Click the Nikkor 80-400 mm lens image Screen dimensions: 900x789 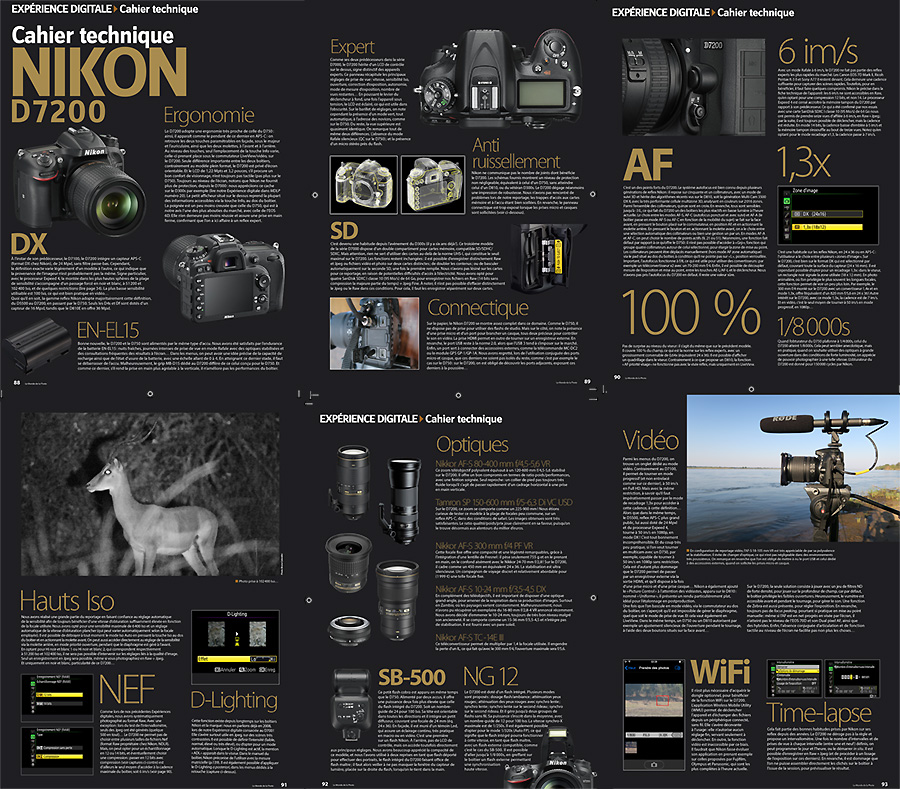(x=351, y=481)
